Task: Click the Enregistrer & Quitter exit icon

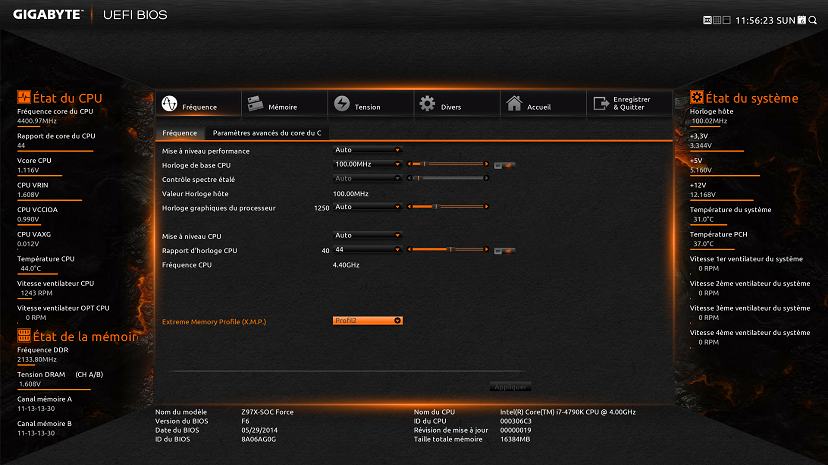Action: tap(601, 103)
